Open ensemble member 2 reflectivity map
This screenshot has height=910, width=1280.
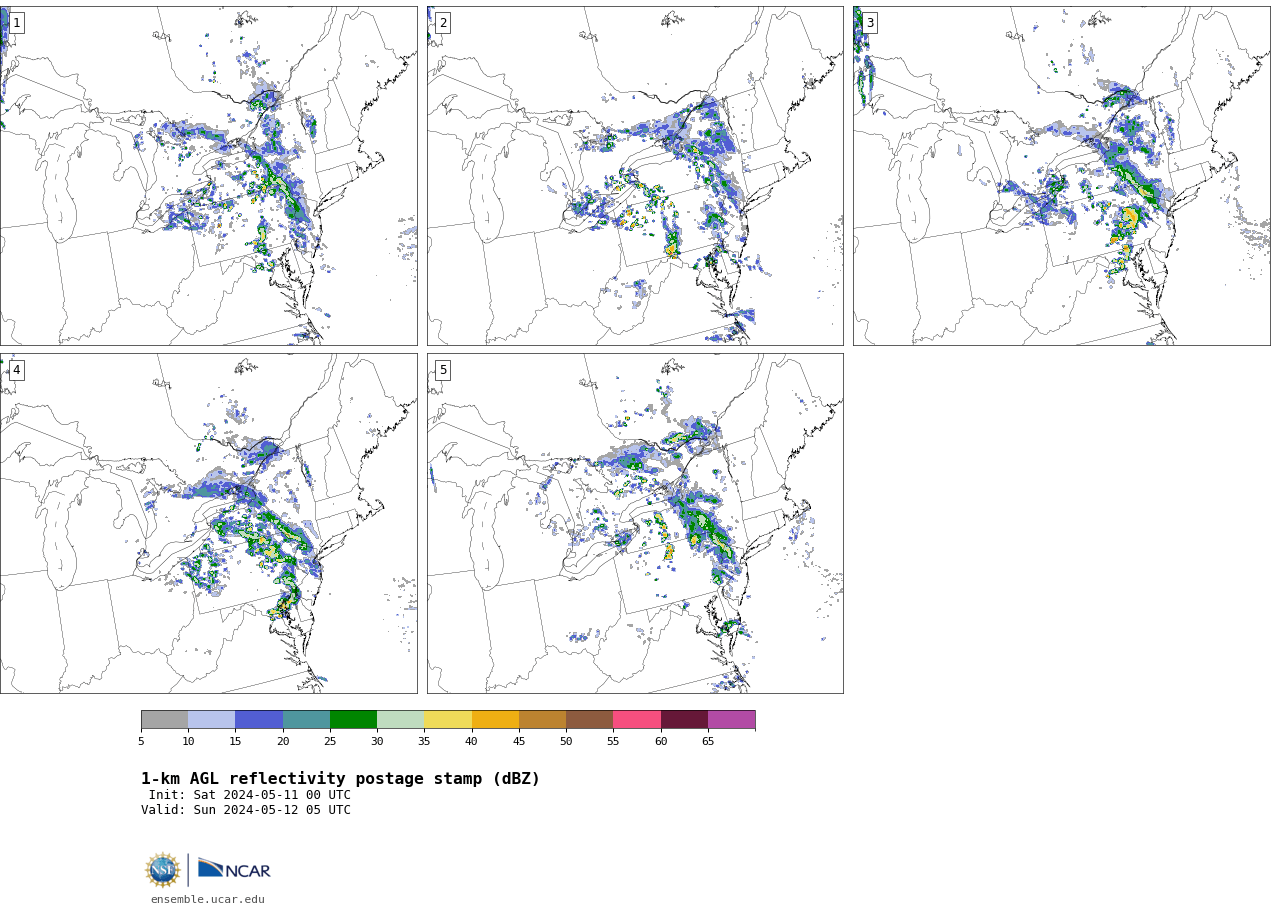(x=635, y=176)
